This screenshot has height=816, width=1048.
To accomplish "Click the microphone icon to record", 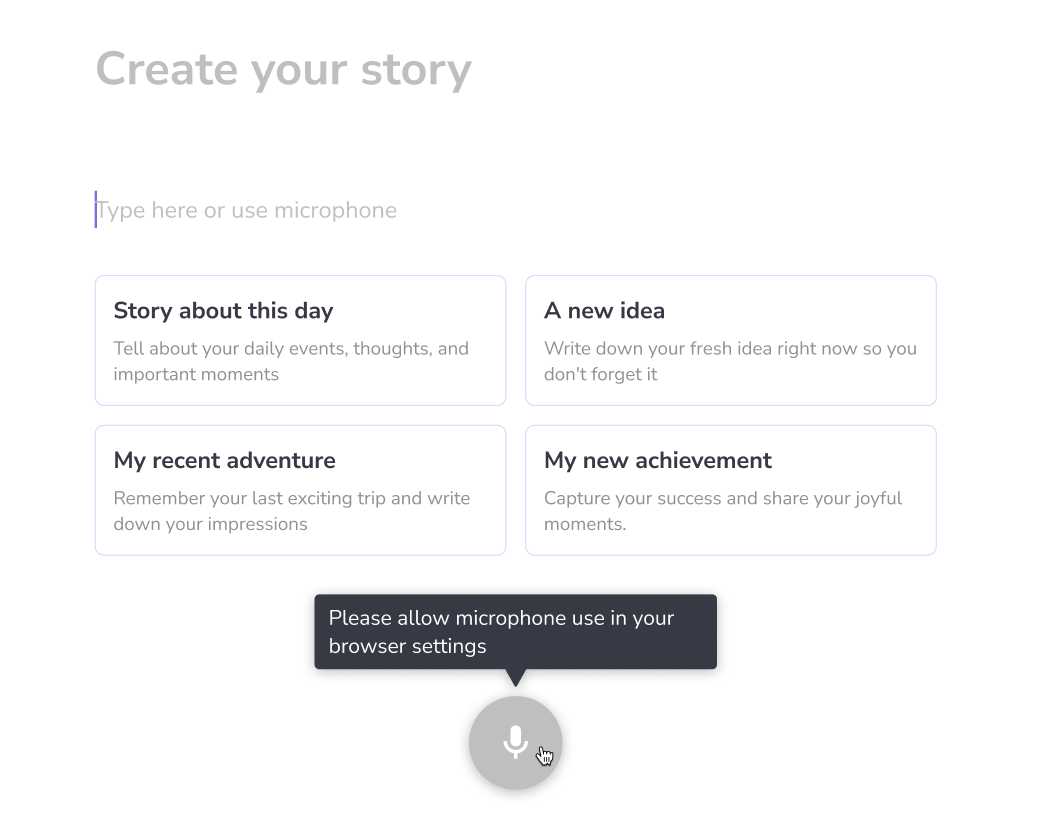I will point(515,742).
